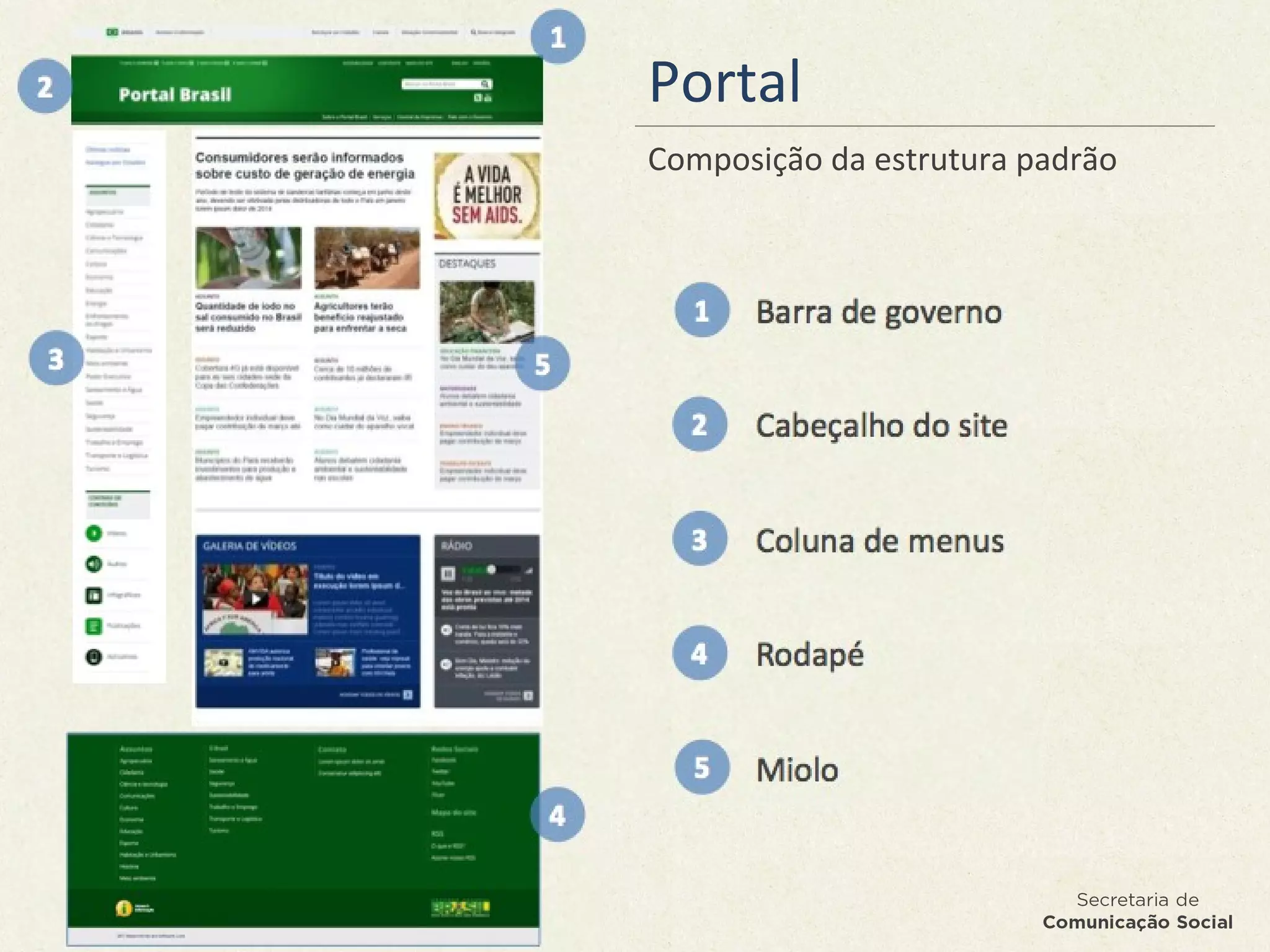
Task: Click 'Mapa do site' in the footer
Action: click(x=454, y=813)
